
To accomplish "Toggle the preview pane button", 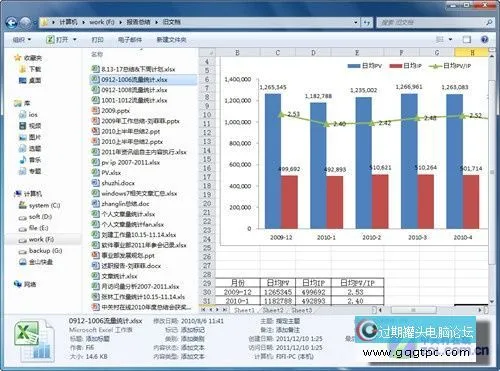I will coord(467,40).
